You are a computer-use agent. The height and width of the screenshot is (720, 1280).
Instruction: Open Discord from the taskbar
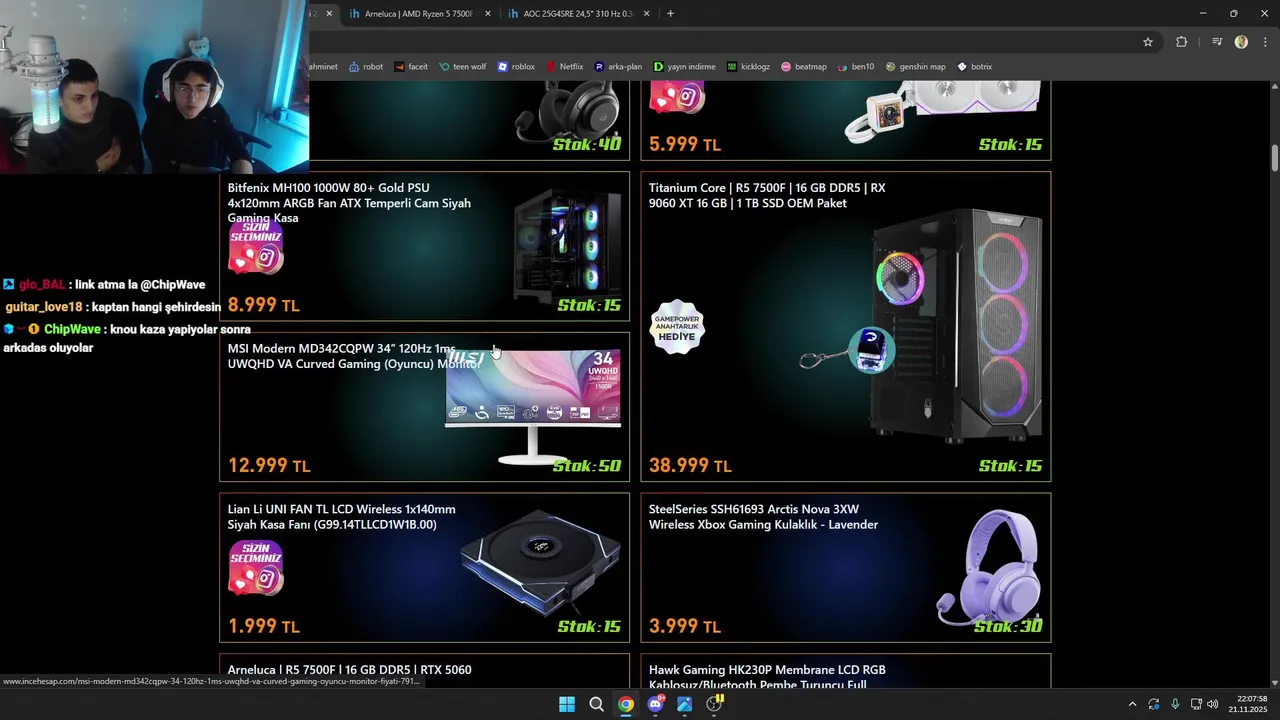(655, 704)
